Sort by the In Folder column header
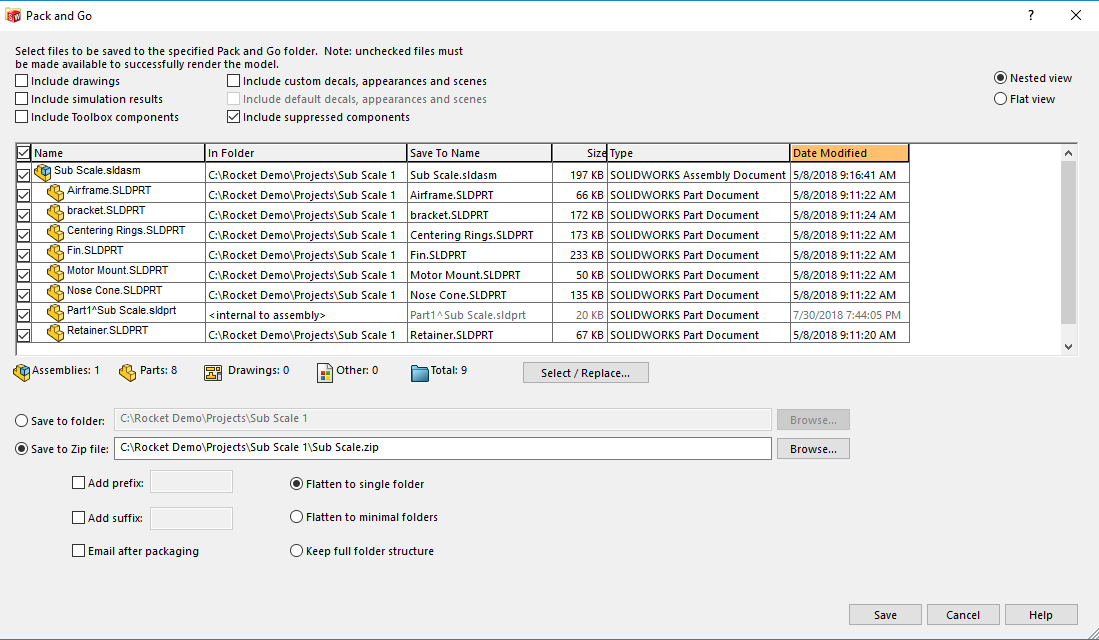1099x640 pixels. (306, 153)
